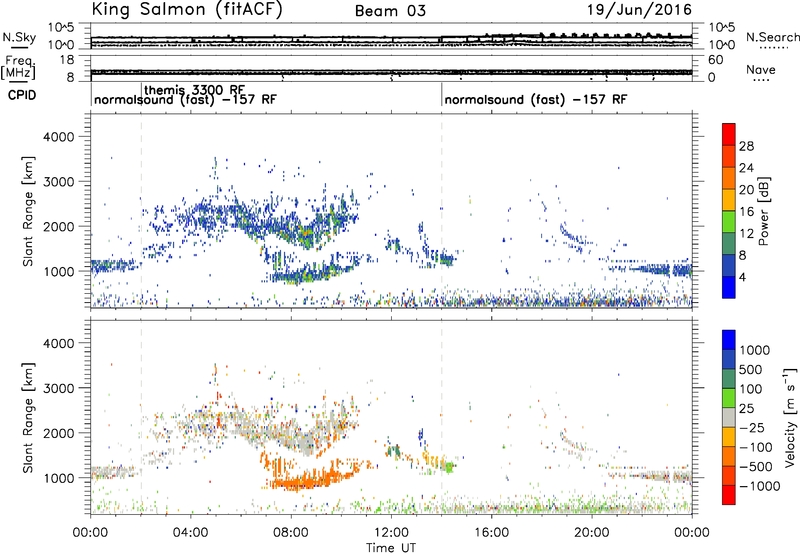The image size is (800, 554).
Task: Click the 'N.Sky' legend label
Action: [19, 37]
